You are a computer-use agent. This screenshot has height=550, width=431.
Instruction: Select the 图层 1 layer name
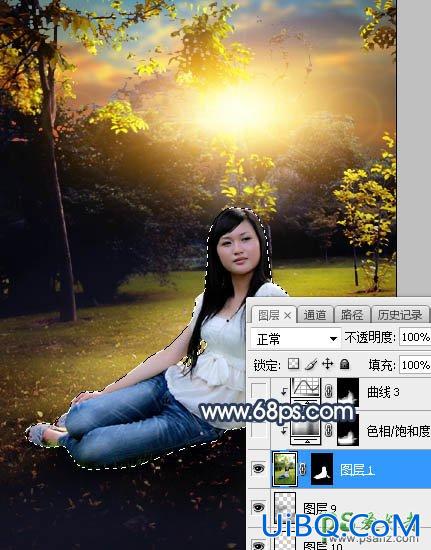click(357, 470)
